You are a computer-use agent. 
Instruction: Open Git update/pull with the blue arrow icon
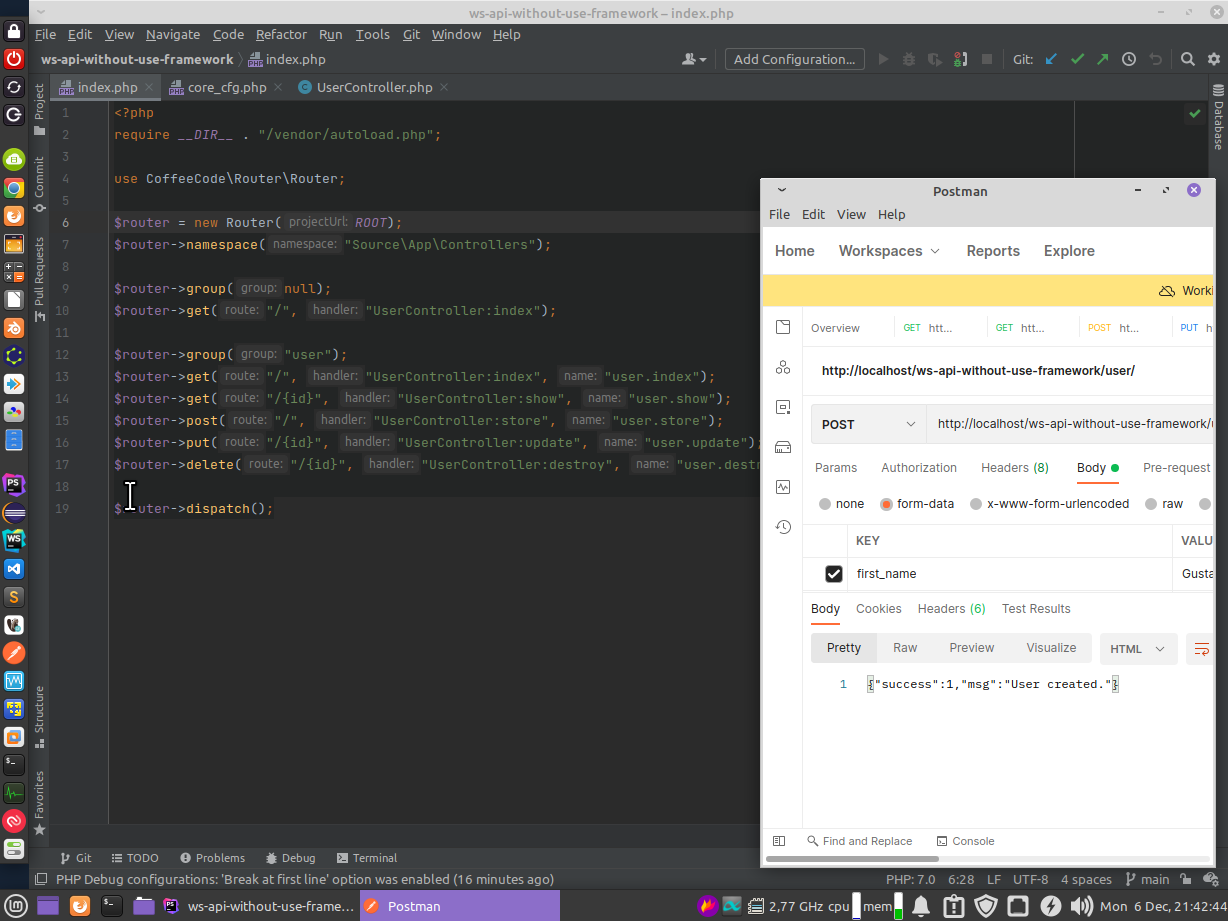(1051, 59)
